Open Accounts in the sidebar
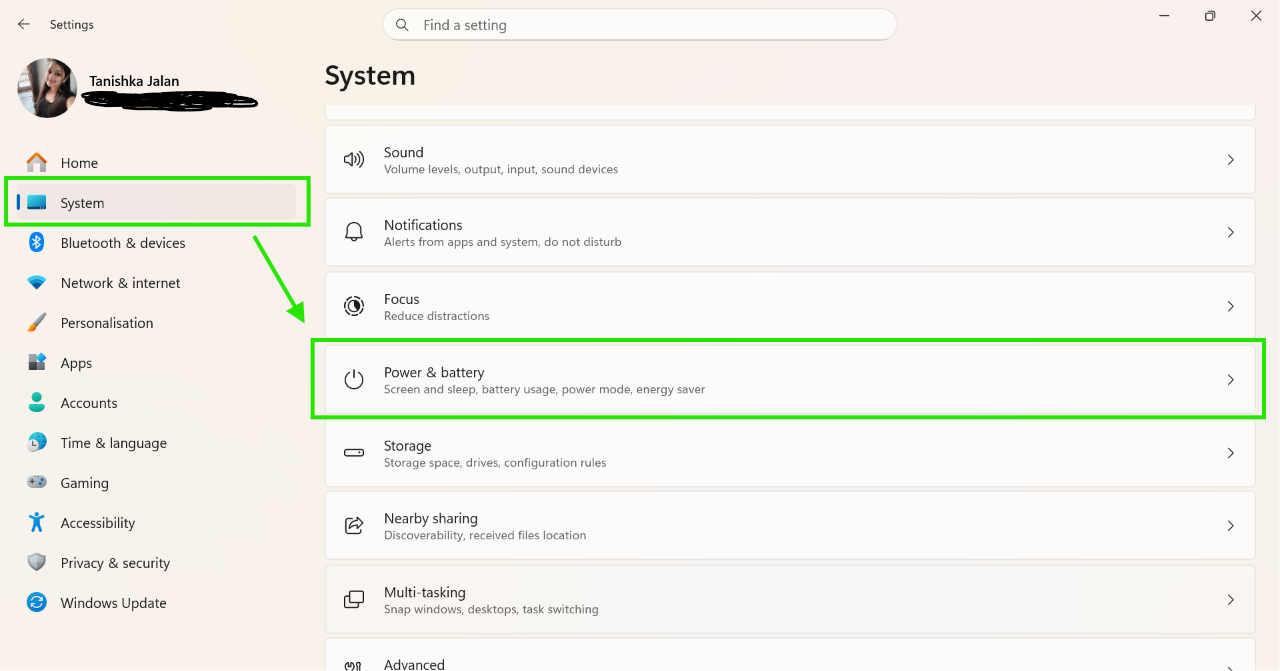The image size is (1280, 671). tap(157, 403)
